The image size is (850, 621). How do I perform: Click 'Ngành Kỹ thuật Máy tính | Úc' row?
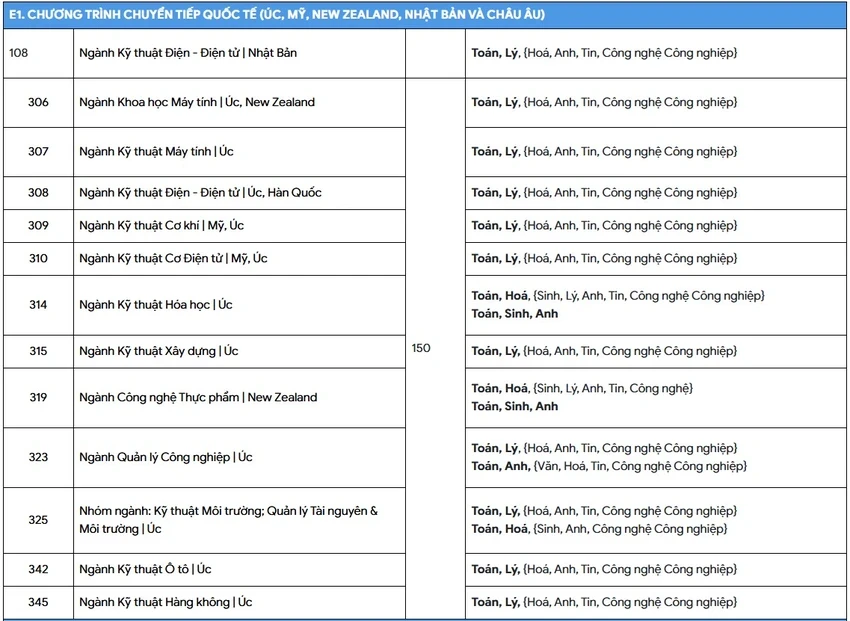(x=156, y=152)
